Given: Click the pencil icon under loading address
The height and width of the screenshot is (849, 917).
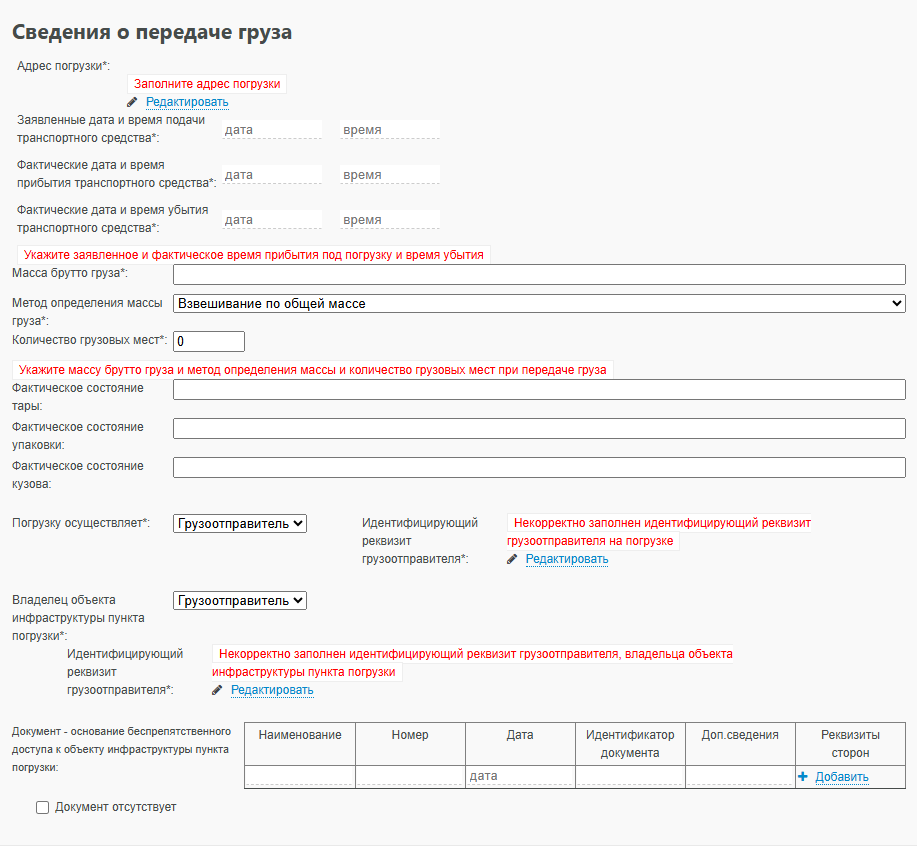Looking at the screenshot, I should click(x=132, y=102).
